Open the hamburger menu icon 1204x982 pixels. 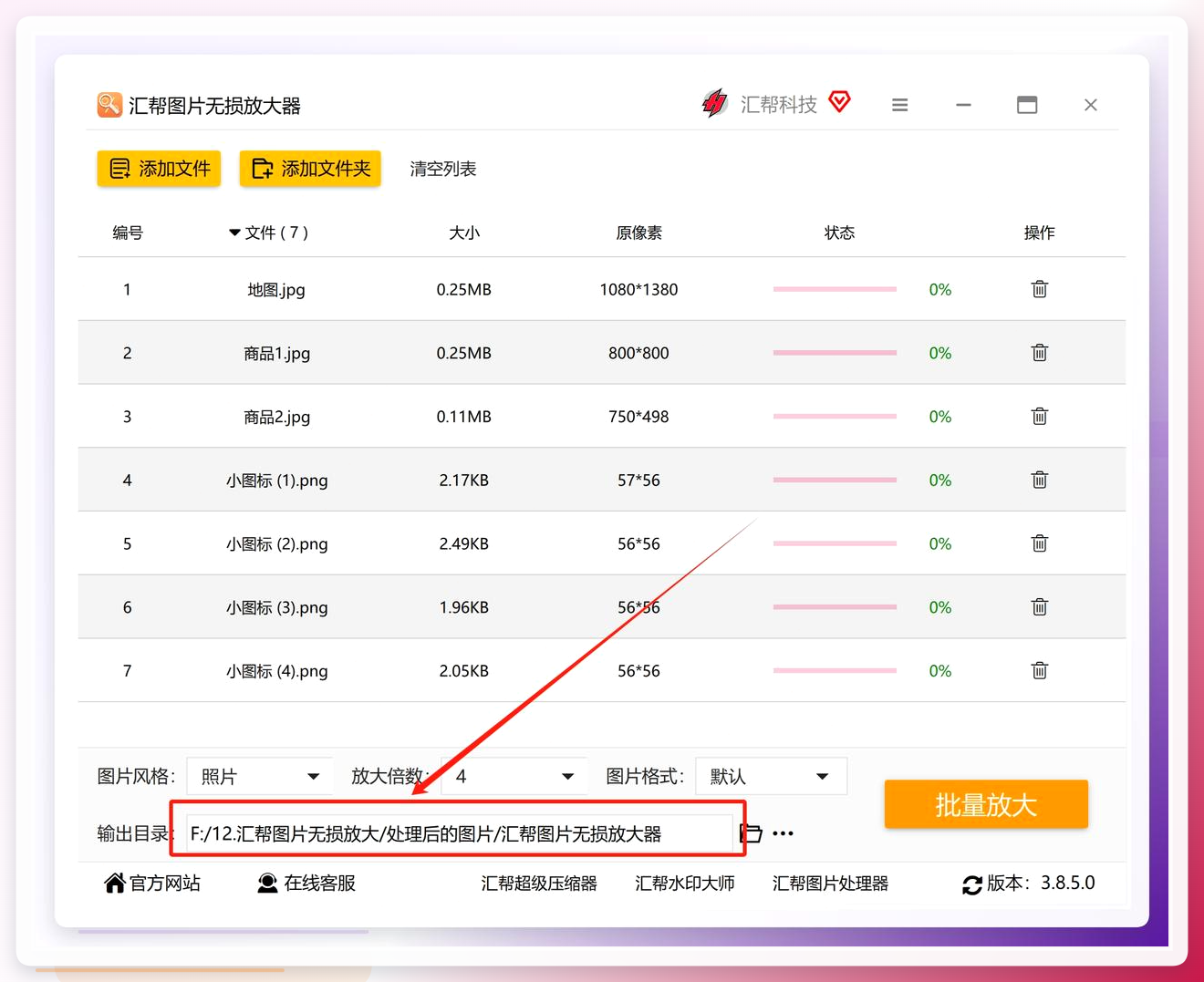click(899, 105)
